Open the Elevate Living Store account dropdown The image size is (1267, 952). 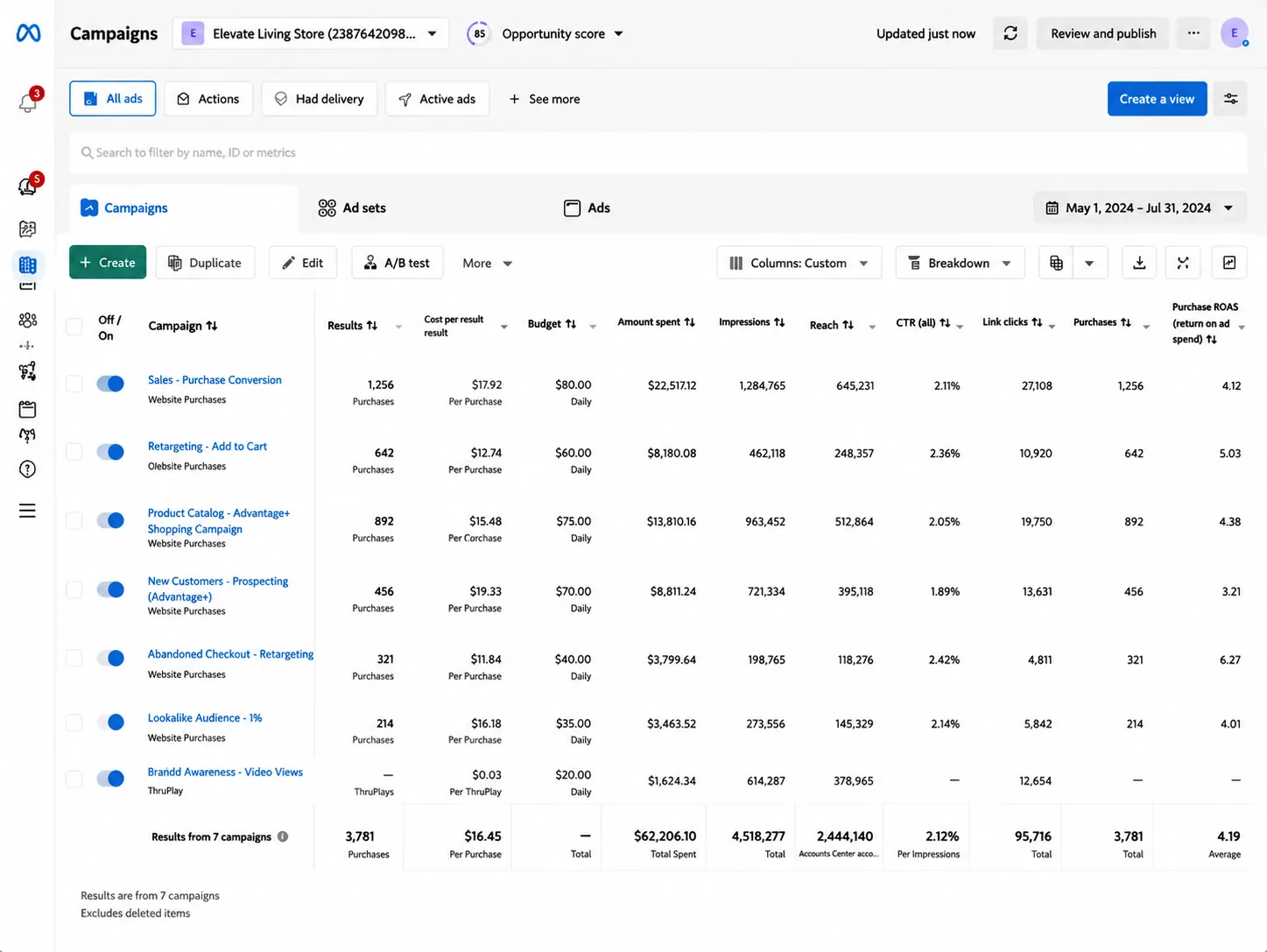coord(311,33)
